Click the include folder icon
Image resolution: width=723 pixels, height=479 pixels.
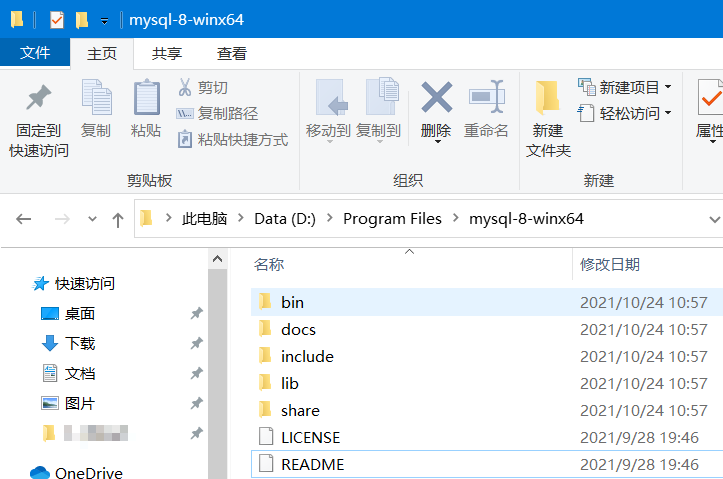[265, 356]
